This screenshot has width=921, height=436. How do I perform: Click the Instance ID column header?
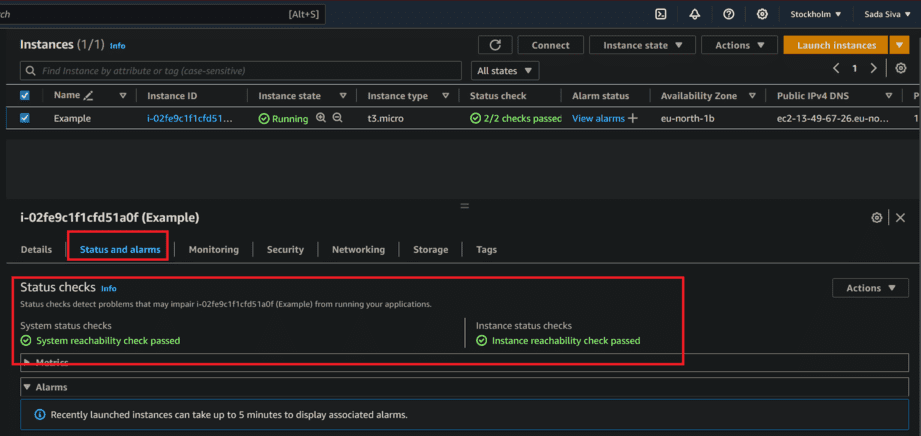[x=172, y=95]
